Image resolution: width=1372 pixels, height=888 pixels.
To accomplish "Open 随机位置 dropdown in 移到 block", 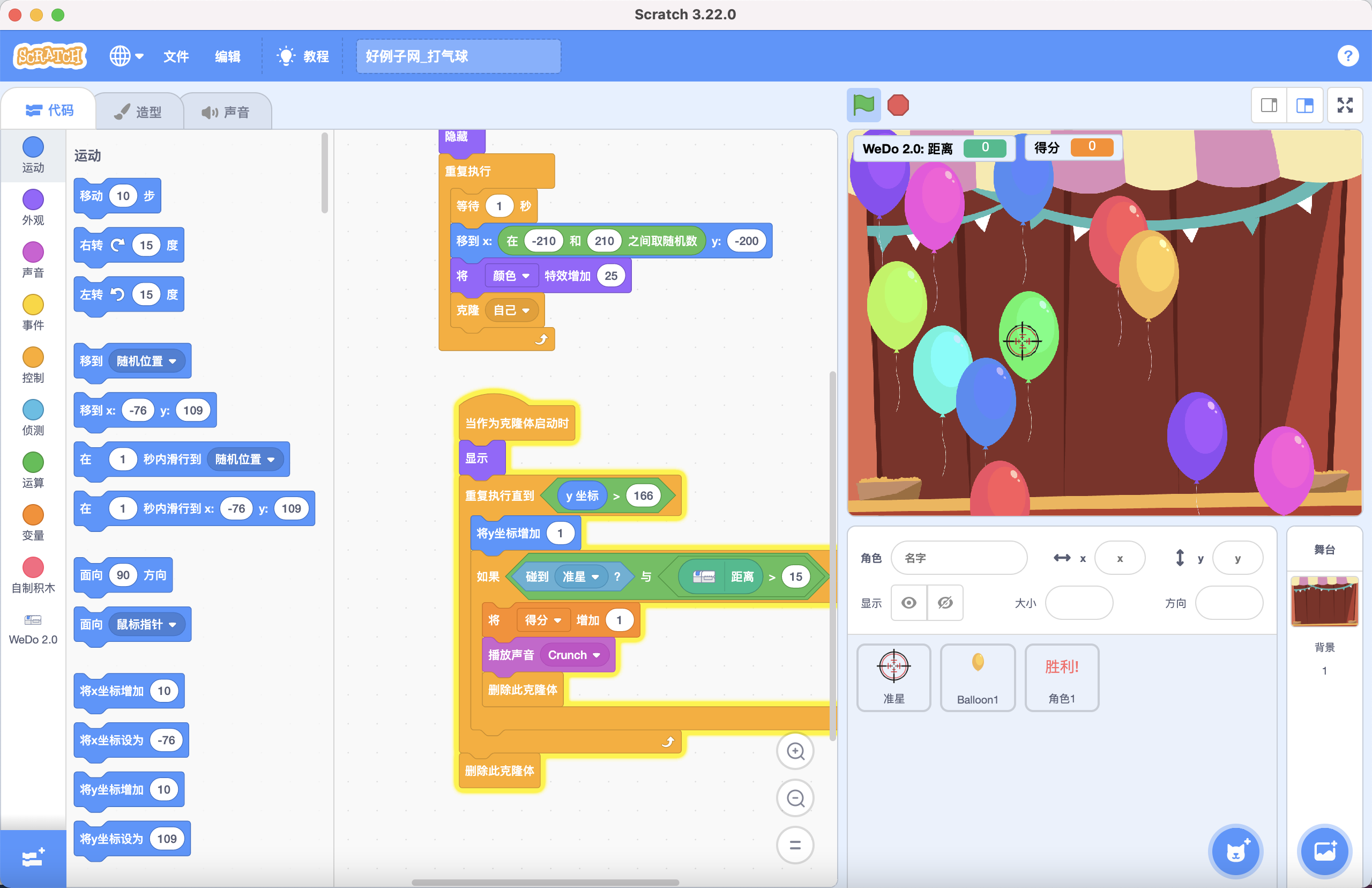I will tap(146, 361).
